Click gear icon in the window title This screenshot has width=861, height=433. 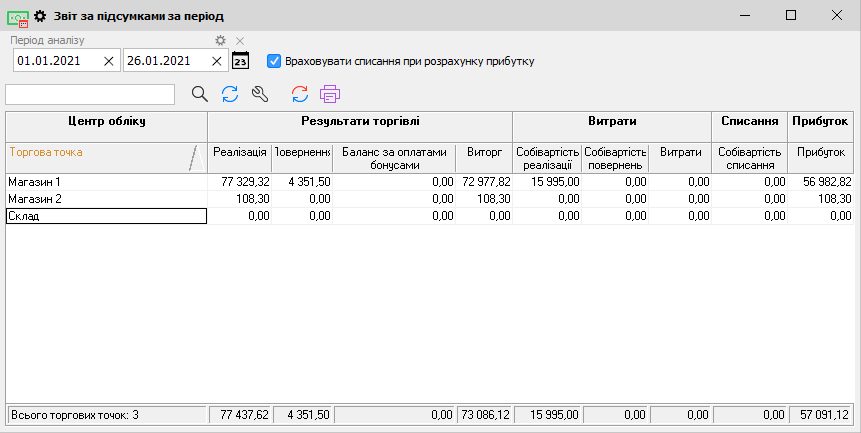(41, 16)
